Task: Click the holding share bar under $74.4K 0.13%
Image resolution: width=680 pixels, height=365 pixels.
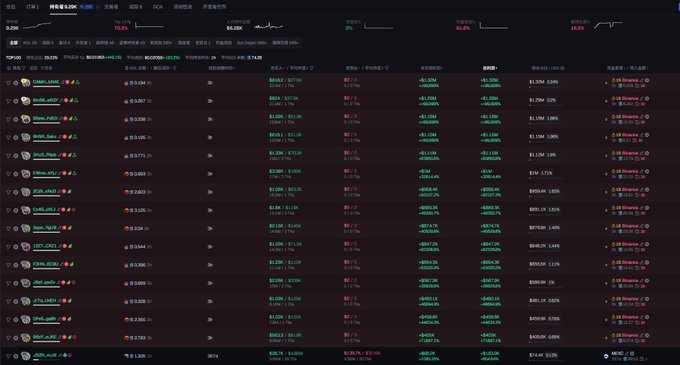Action: [x=545, y=360]
